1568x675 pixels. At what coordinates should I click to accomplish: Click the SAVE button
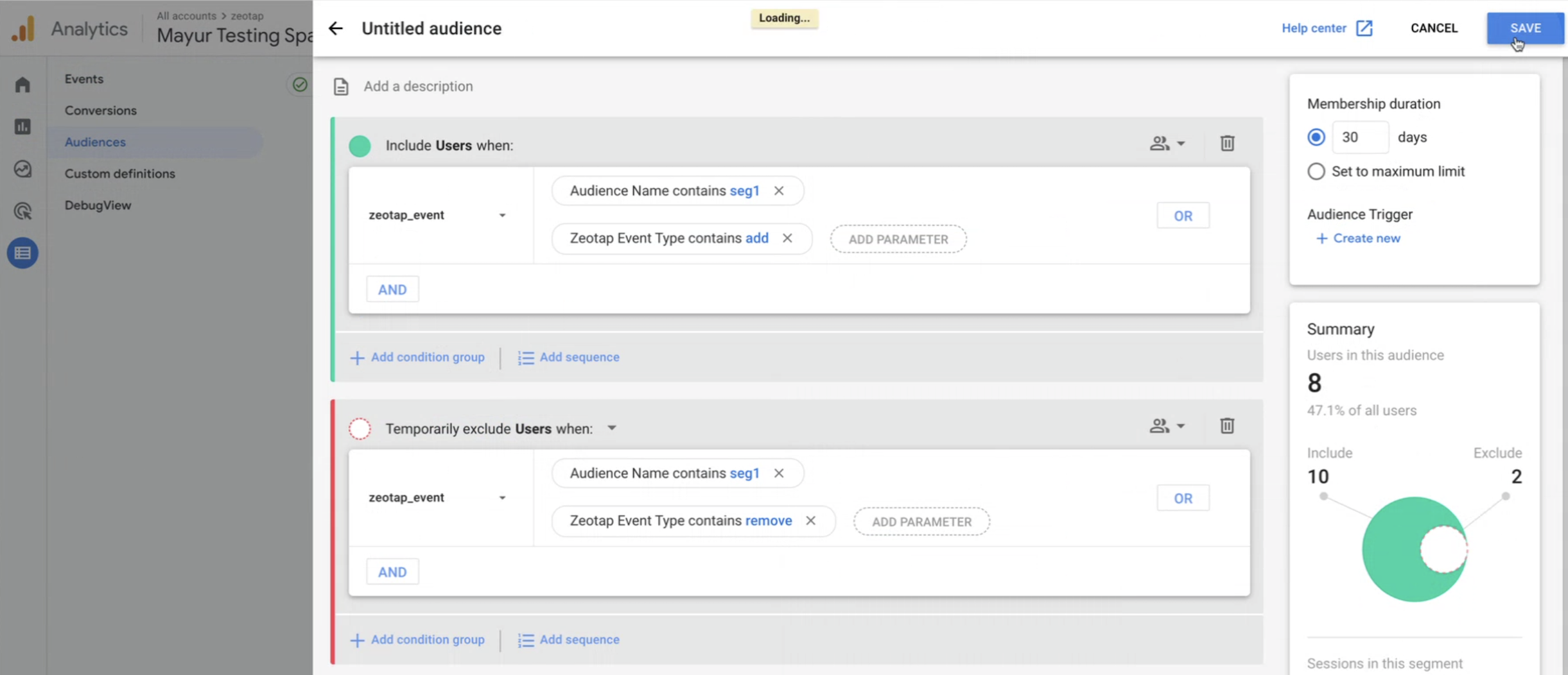tap(1525, 28)
